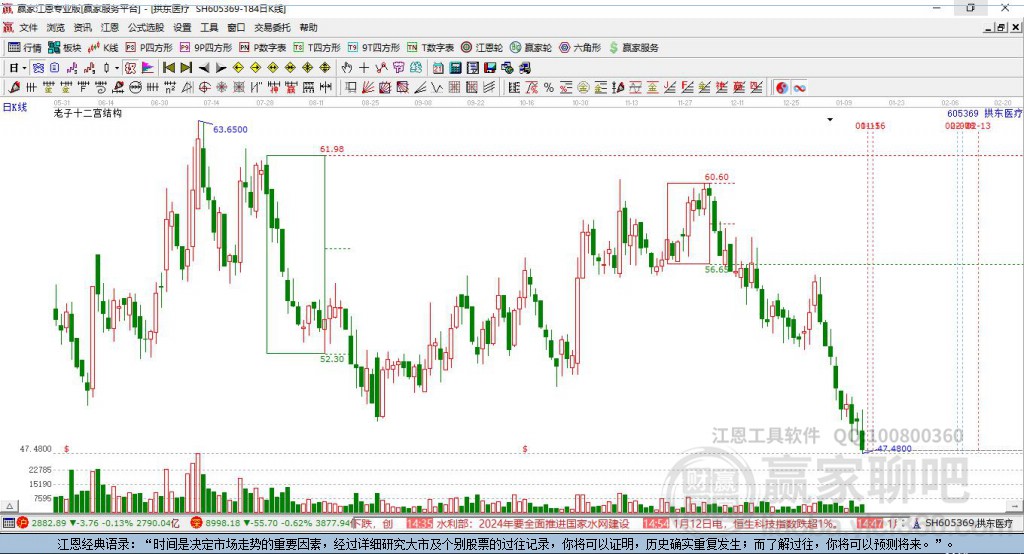Activate the crosshair cursor tool
The image size is (1024, 554).
[x=364, y=68]
